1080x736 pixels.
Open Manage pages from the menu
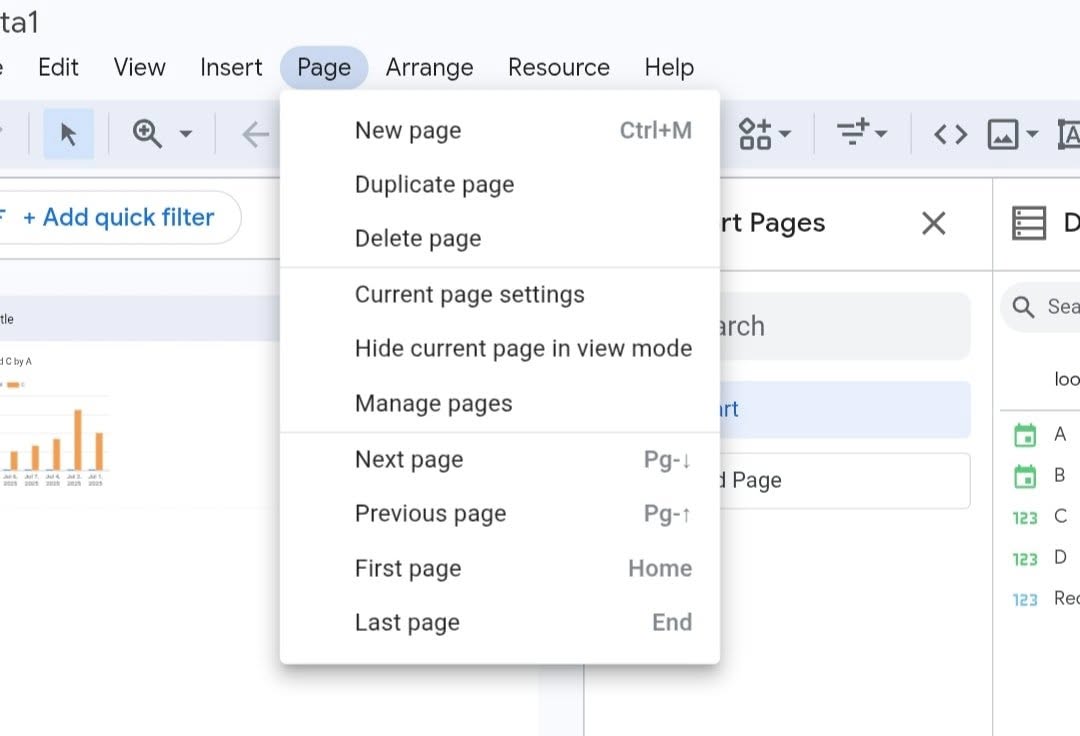433,404
